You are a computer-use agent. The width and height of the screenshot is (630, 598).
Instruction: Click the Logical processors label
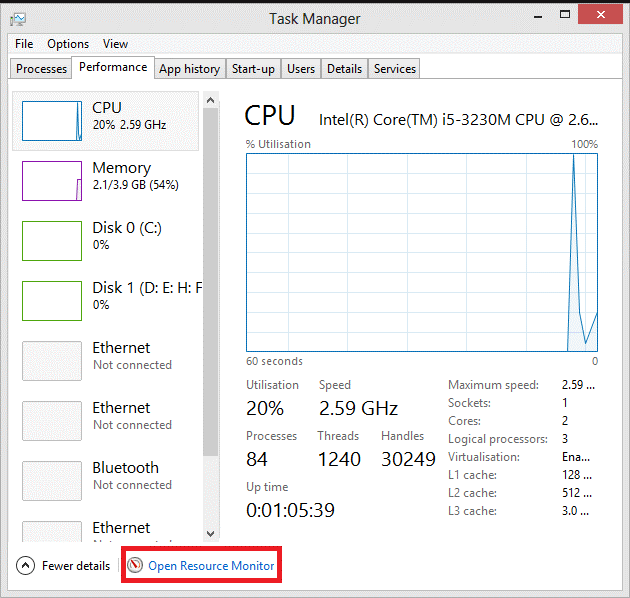pyautogui.click(x=498, y=439)
